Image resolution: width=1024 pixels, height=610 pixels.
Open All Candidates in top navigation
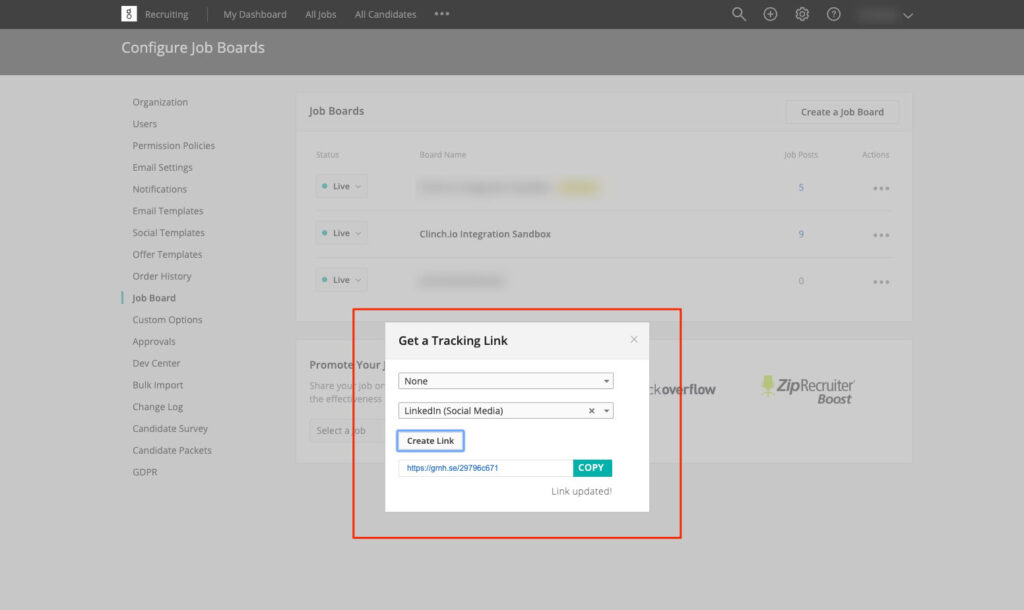click(x=387, y=14)
